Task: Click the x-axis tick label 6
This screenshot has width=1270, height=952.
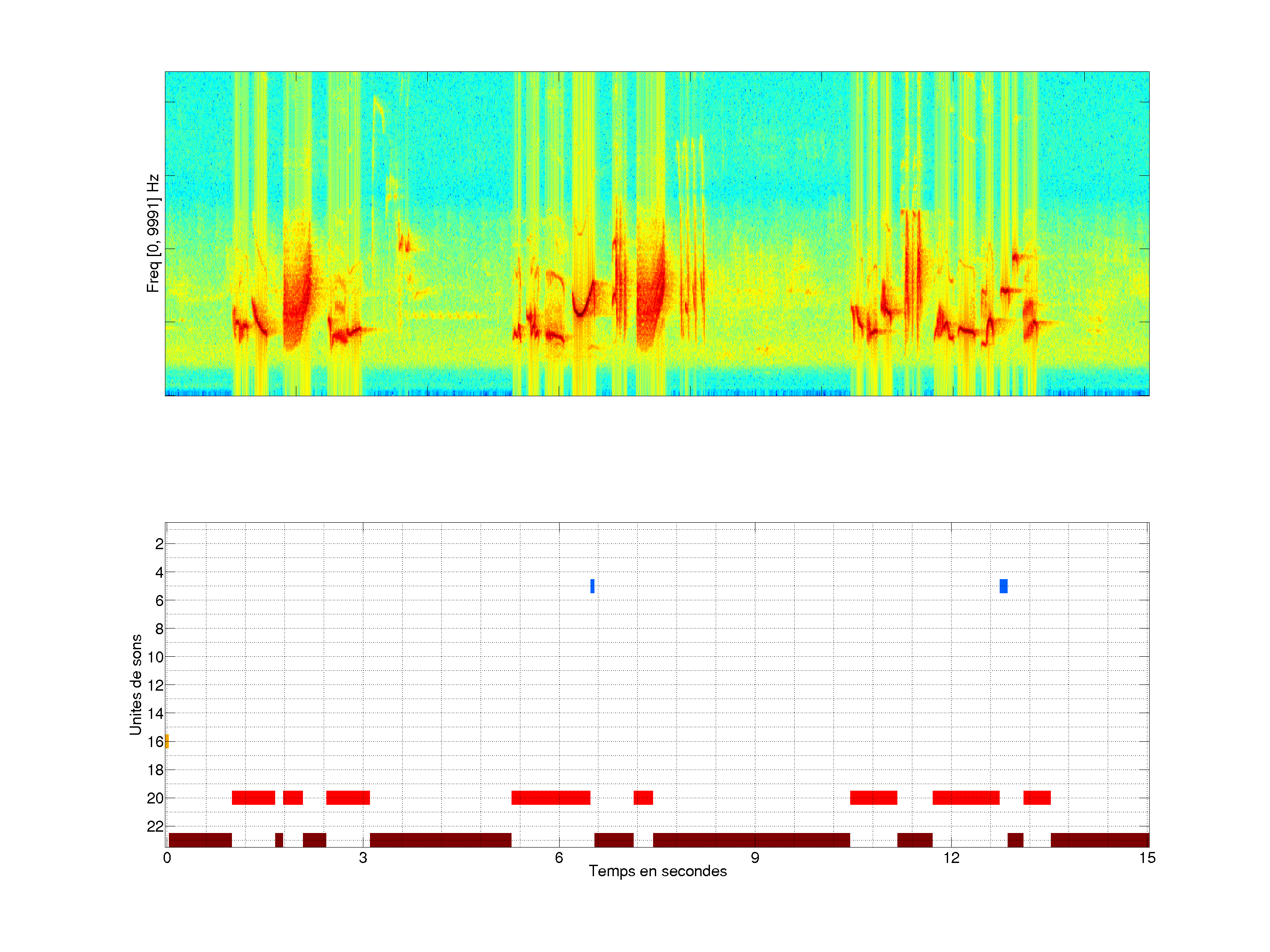Action: [559, 858]
